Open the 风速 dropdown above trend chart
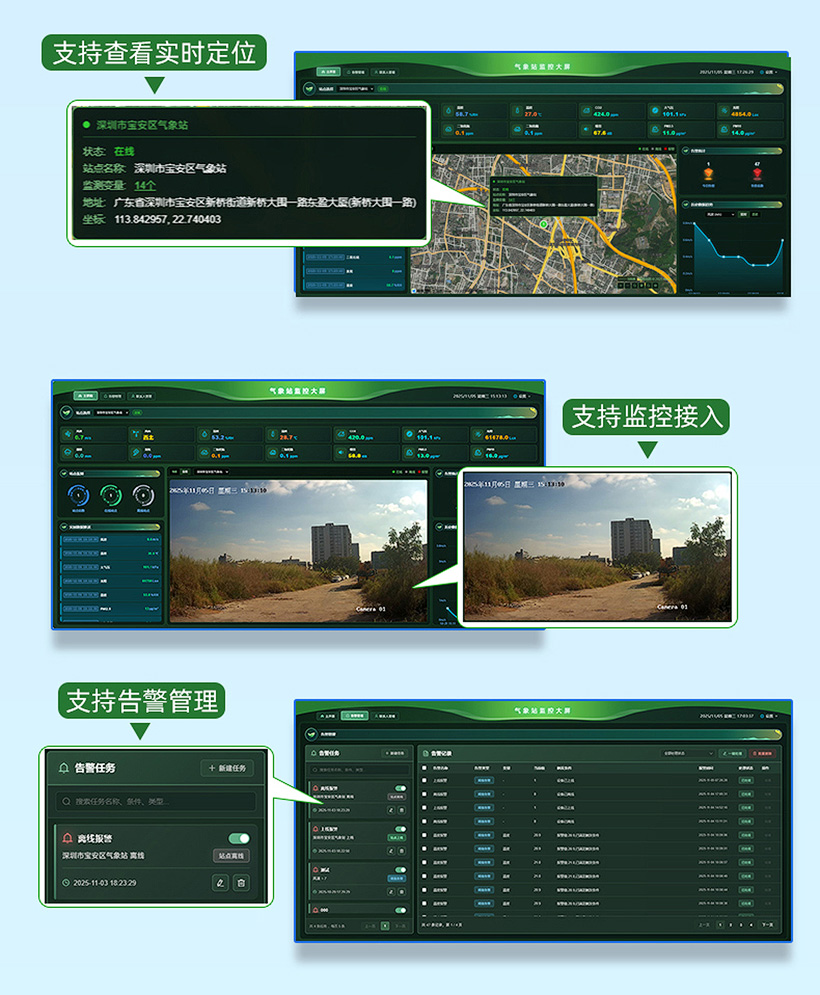 click(720, 214)
